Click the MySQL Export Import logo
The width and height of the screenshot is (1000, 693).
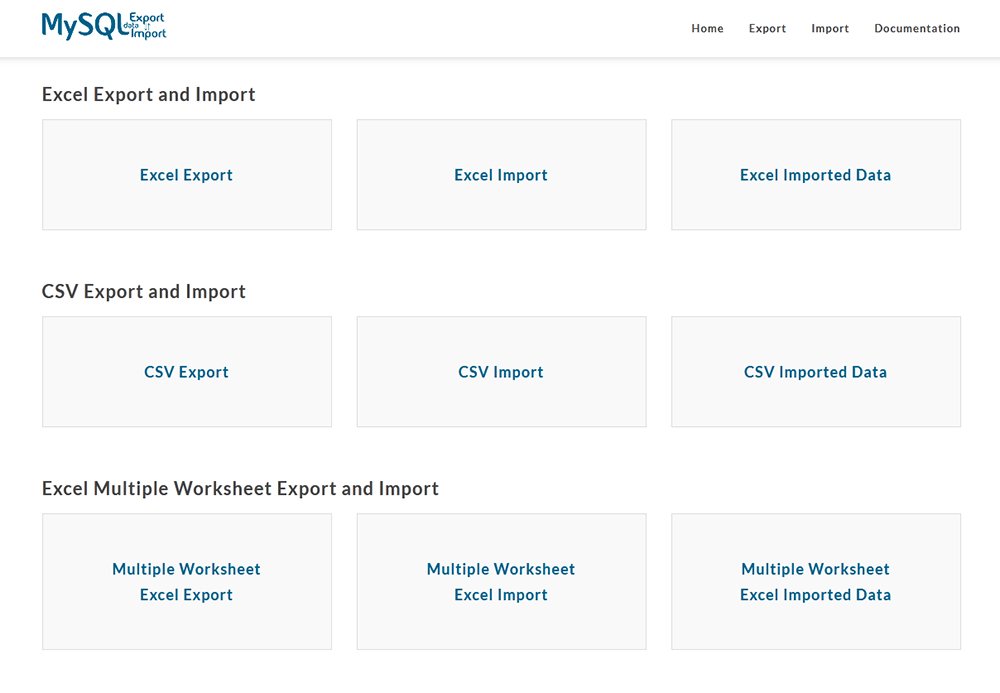click(x=104, y=26)
